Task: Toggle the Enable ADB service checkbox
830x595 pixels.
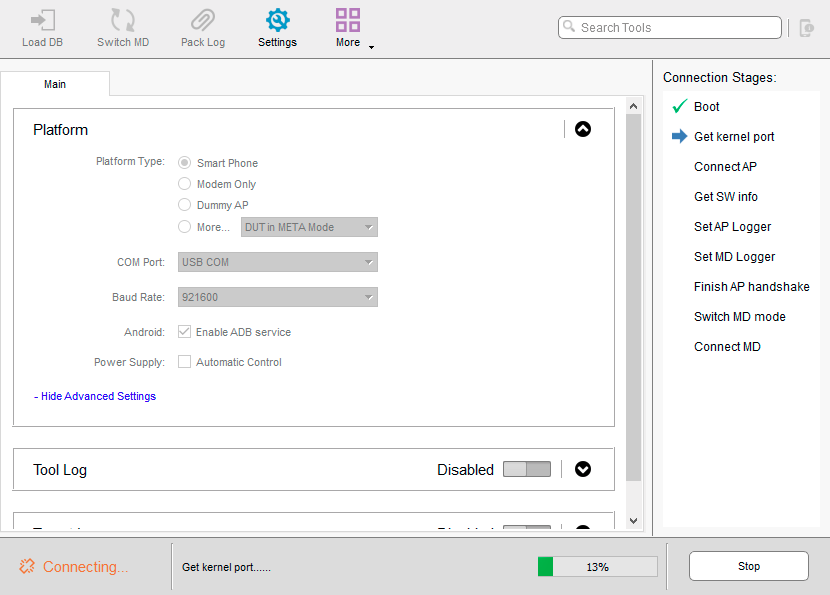Action: pyautogui.click(x=184, y=332)
